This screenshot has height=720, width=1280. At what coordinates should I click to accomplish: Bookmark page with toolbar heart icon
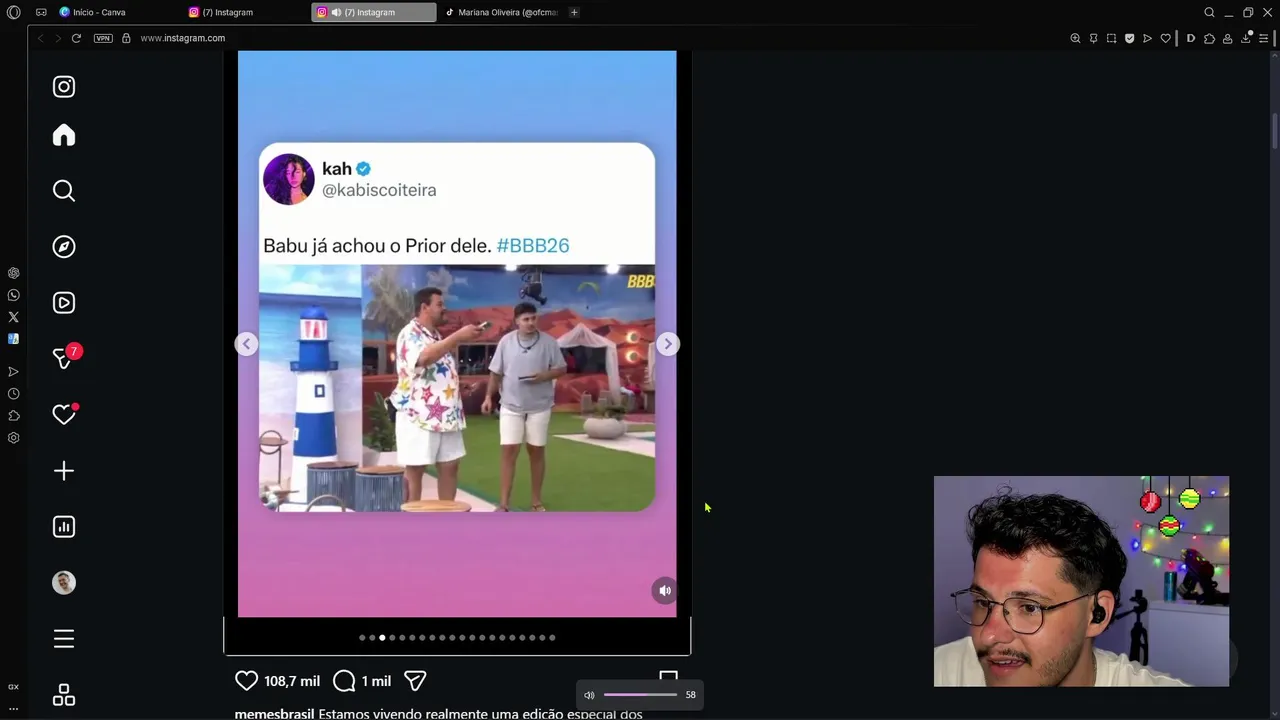coord(1165,38)
